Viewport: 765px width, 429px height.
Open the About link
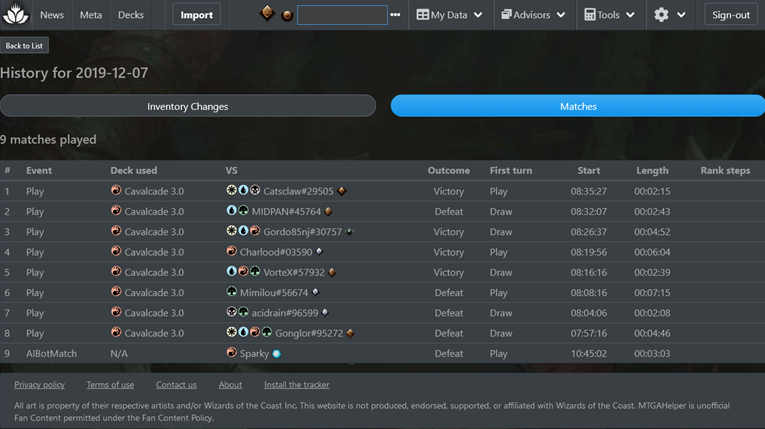coord(230,385)
